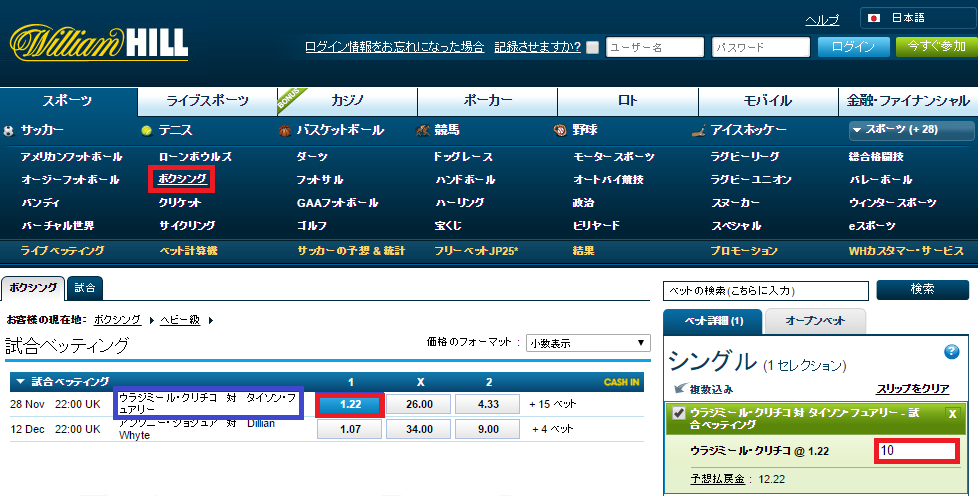Click the ユーザー名 username field
The height and width of the screenshot is (496, 978).
655,47
